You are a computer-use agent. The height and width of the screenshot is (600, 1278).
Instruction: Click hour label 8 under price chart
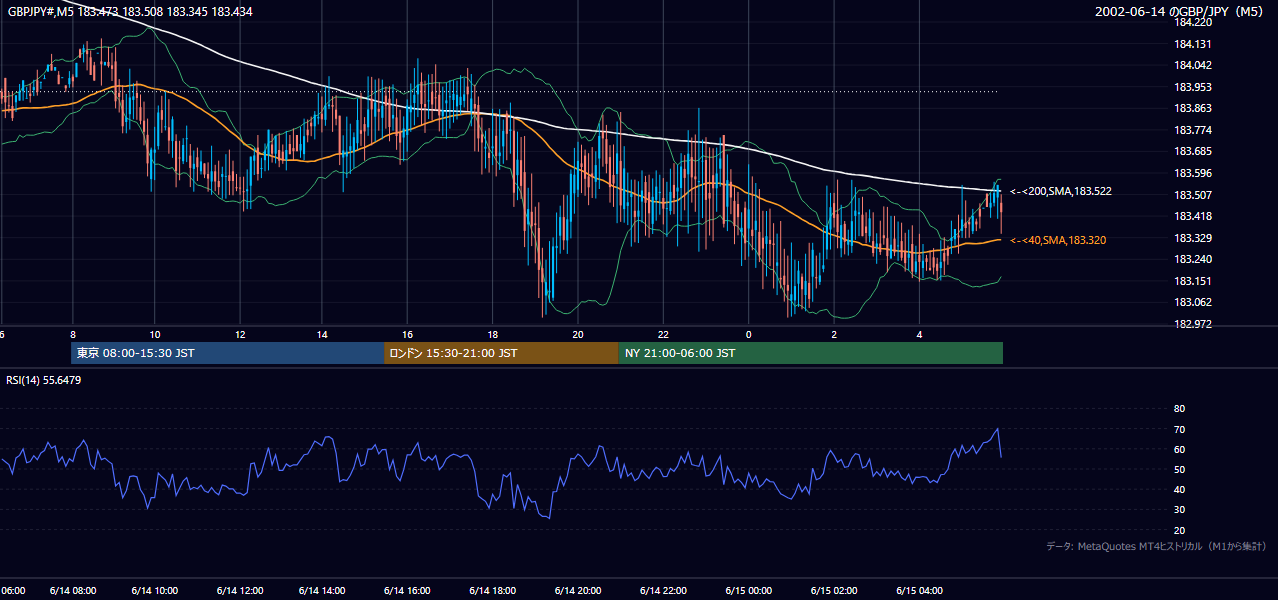(72, 334)
